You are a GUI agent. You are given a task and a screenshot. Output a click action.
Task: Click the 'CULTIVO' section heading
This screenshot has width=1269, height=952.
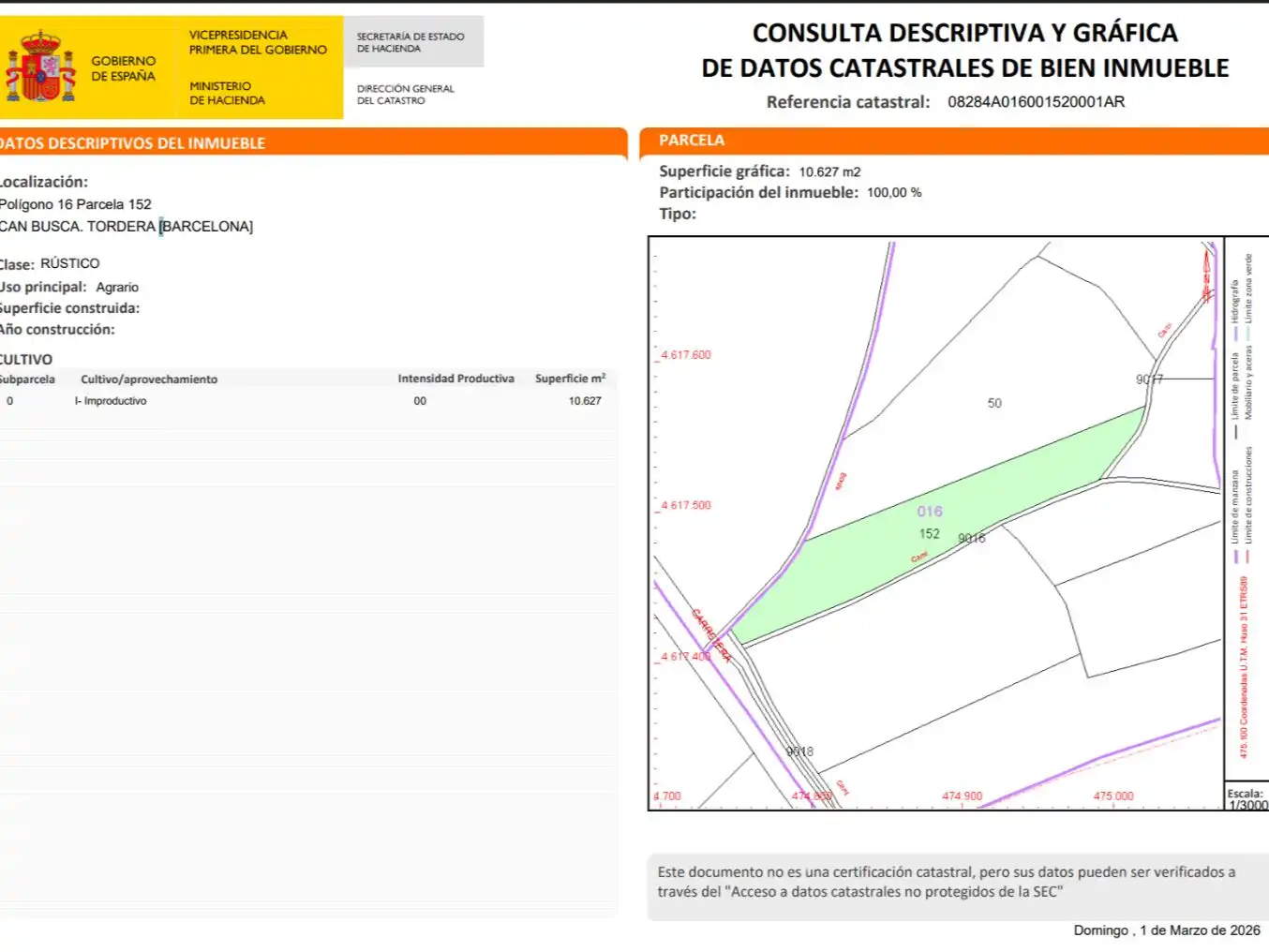tap(26, 360)
